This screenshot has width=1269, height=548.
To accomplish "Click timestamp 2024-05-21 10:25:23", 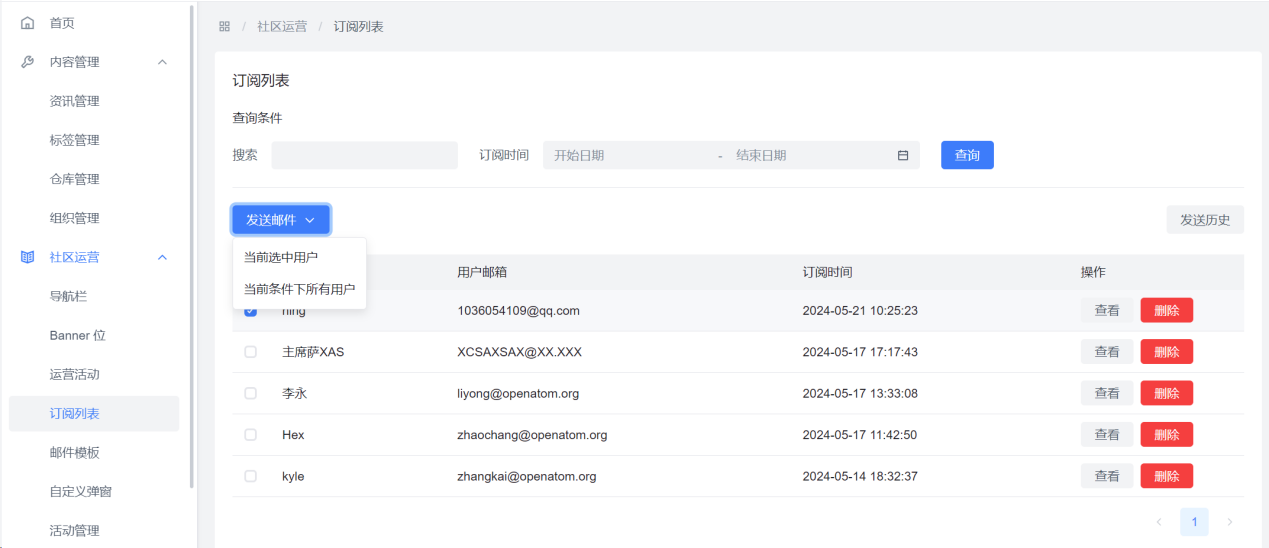I will coord(860,311).
